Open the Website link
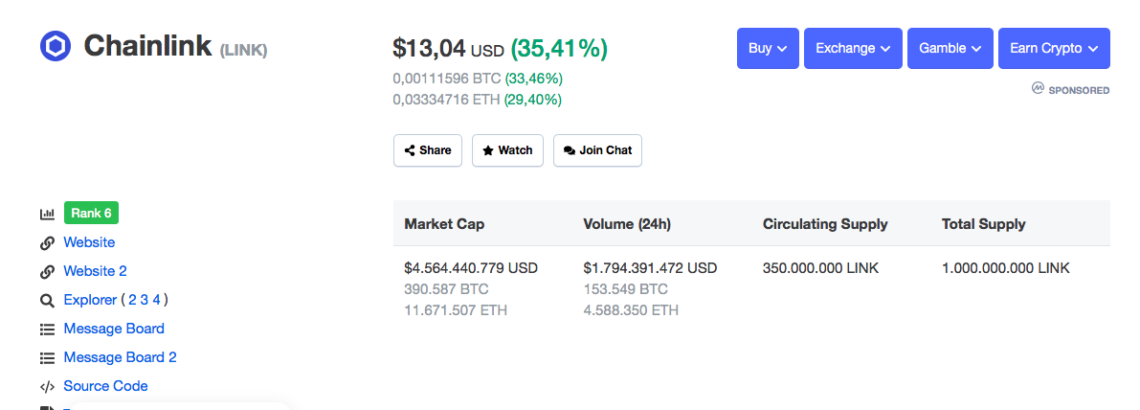The image size is (1140, 410). (x=89, y=243)
